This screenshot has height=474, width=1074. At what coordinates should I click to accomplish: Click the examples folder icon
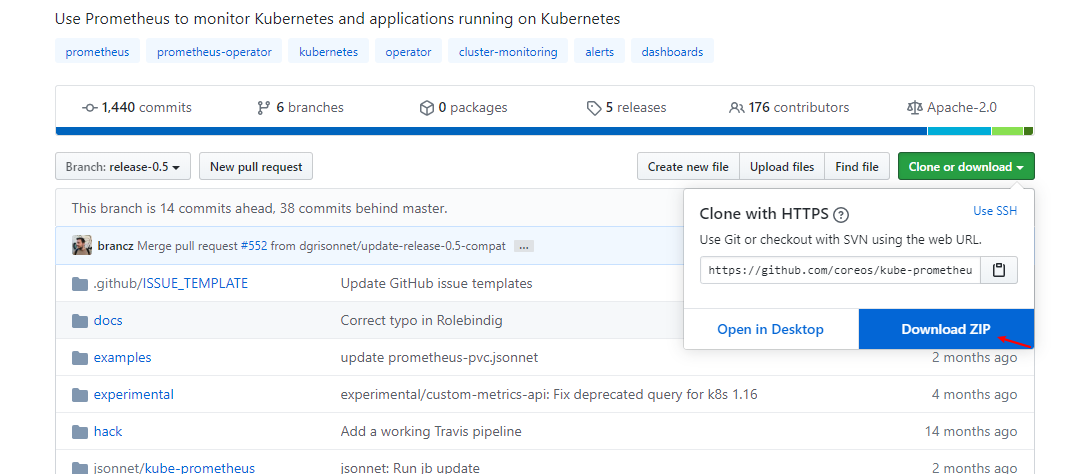point(80,358)
